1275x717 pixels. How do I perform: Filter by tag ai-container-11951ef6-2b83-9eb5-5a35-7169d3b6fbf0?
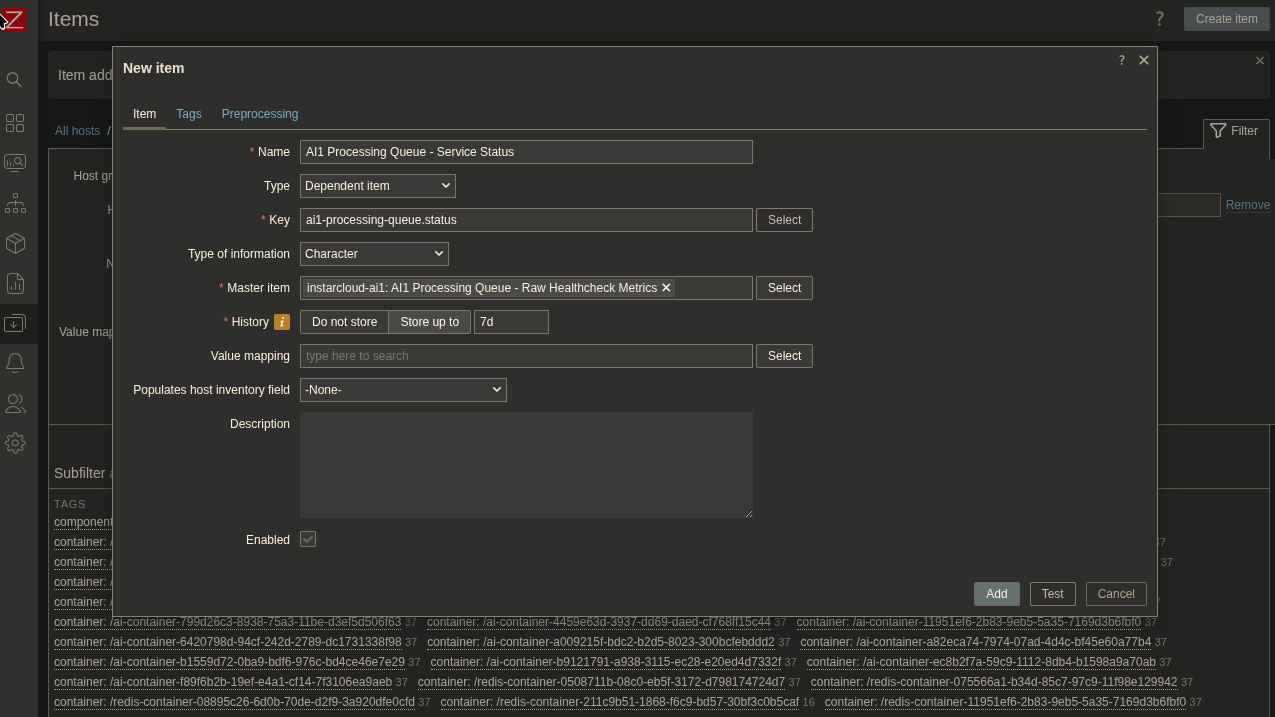(968, 622)
